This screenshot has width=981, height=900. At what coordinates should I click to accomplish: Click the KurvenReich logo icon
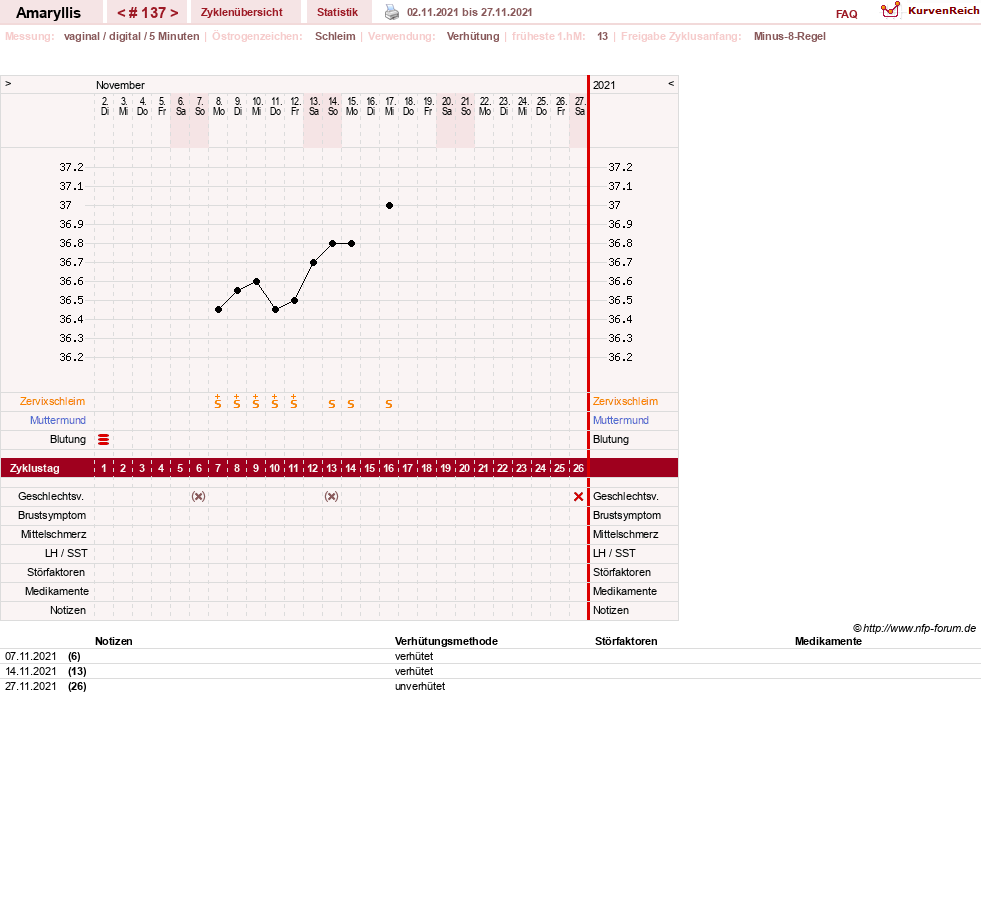(x=890, y=10)
